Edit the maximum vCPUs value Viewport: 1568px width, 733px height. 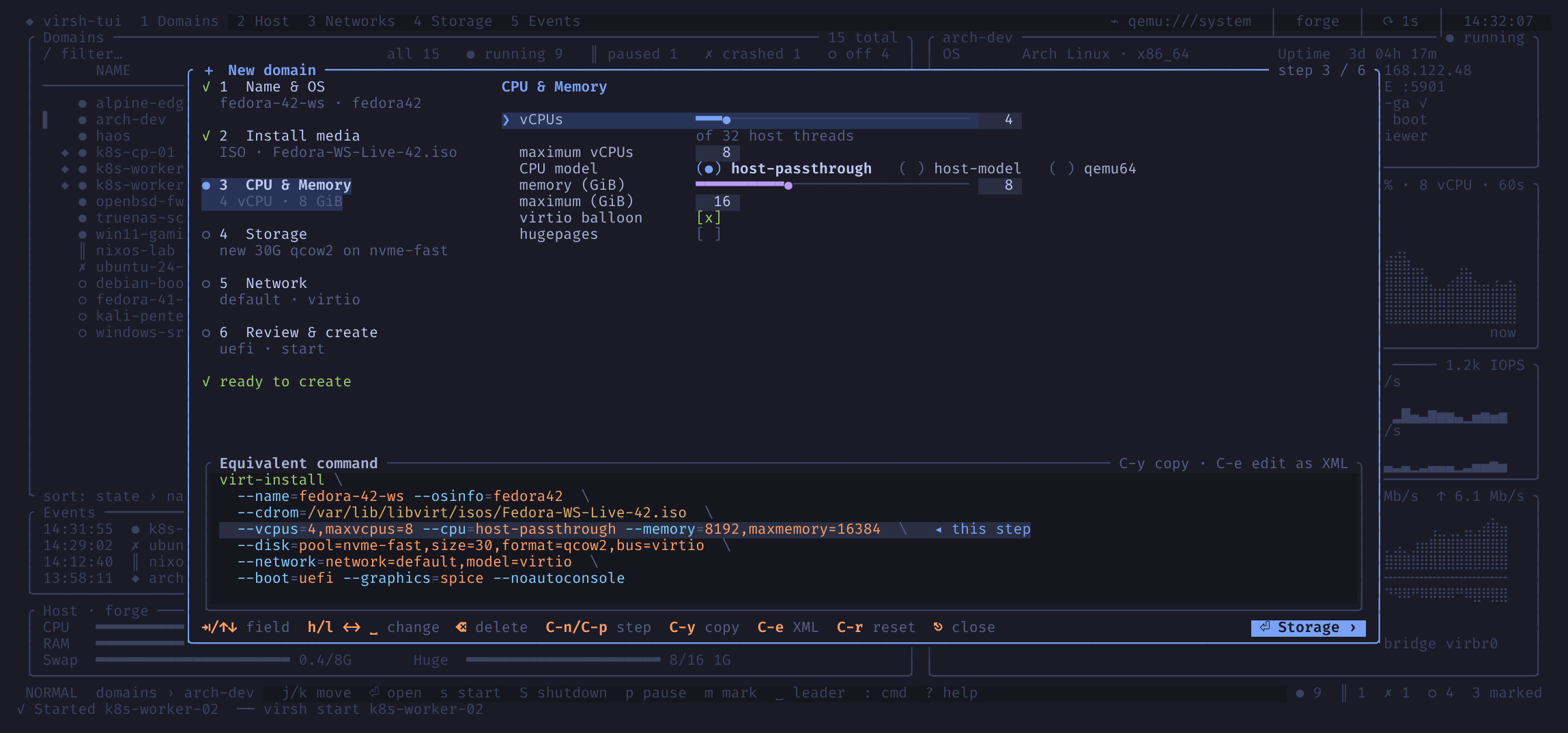pos(717,152)
